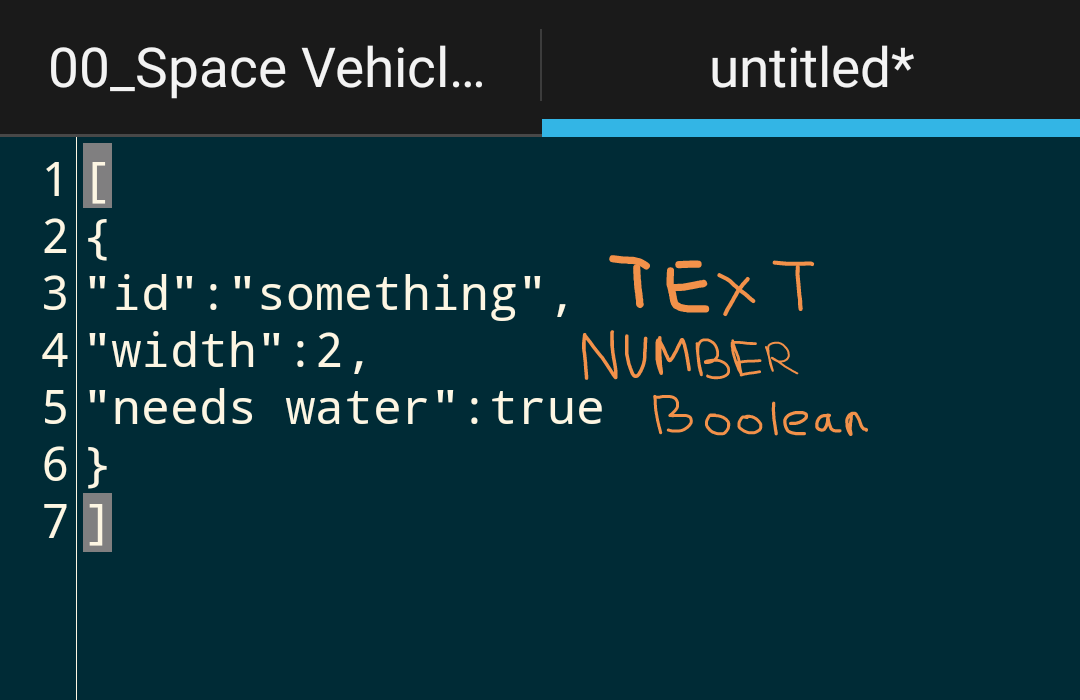The image size is (1080, 700).
Task: Click inside the "something" string value
Action: pos(387,295)
